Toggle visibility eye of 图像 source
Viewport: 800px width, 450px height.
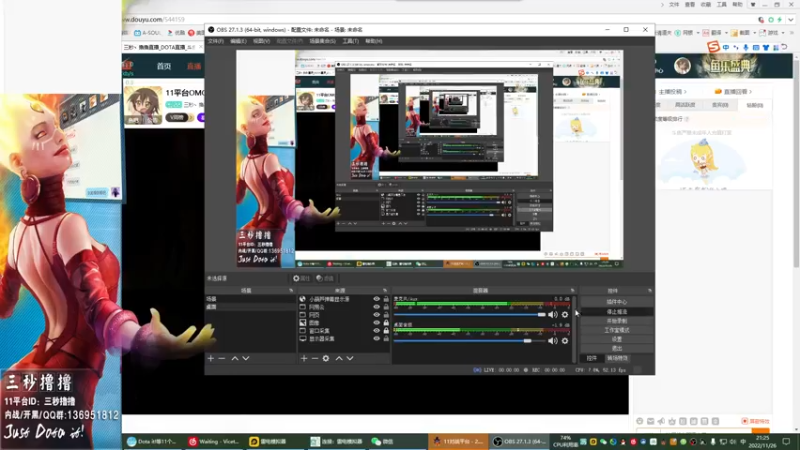377,323
